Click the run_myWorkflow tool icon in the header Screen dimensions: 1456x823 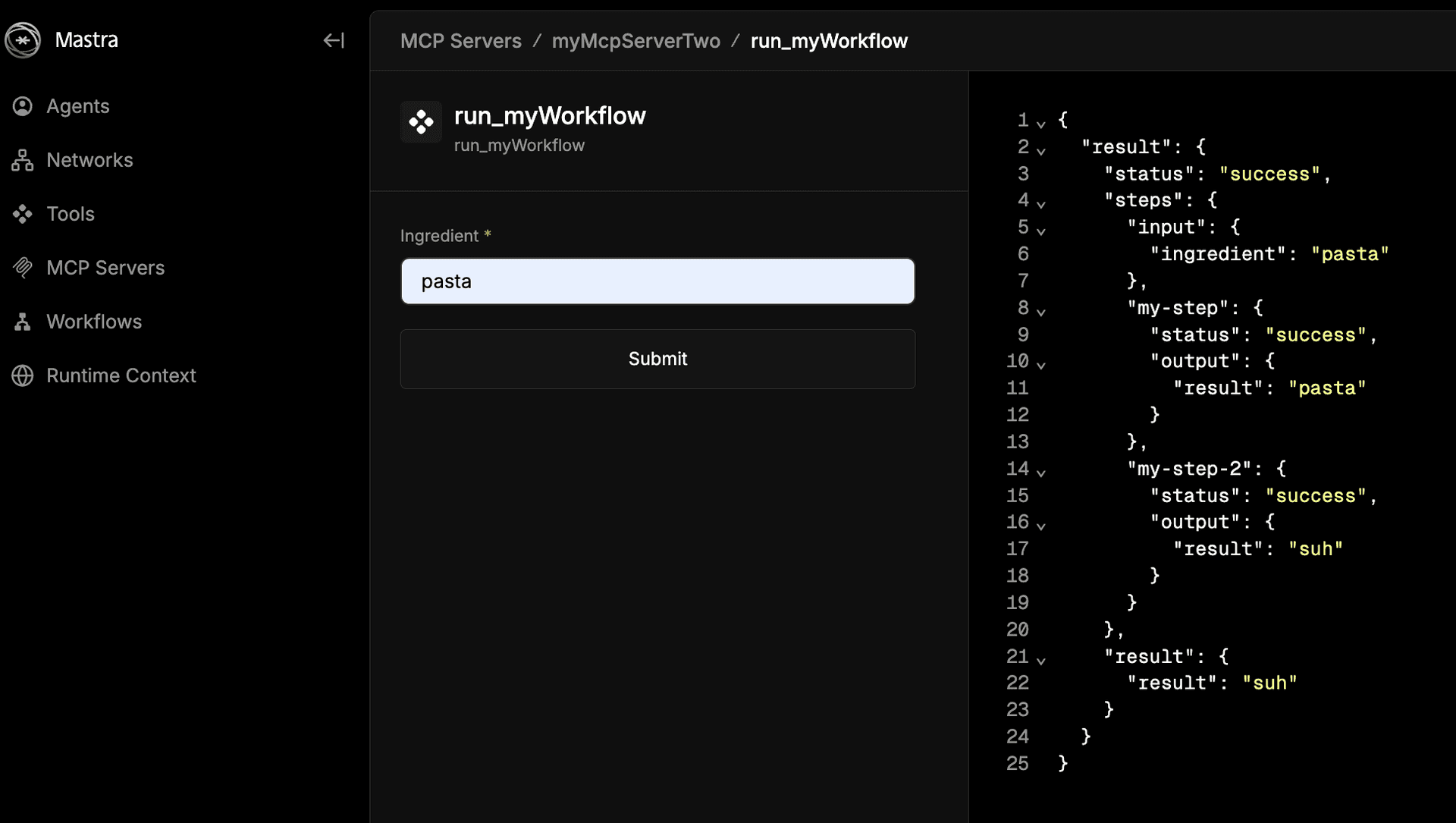[x=421, y=121]
